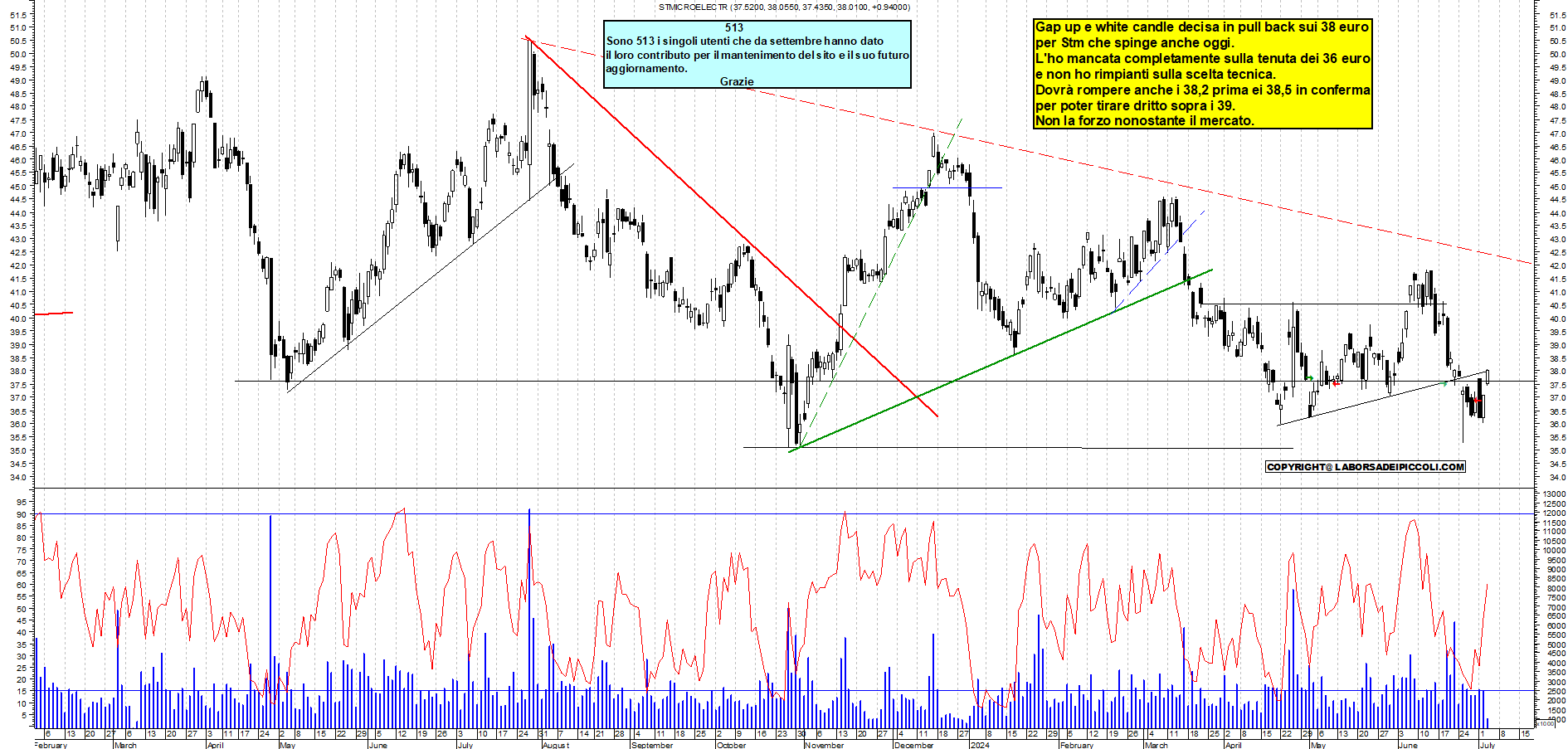Viewport: 1568px width, 749px height.
Task: Click the 'December' month label on time axis
Action: coord(913,745)
